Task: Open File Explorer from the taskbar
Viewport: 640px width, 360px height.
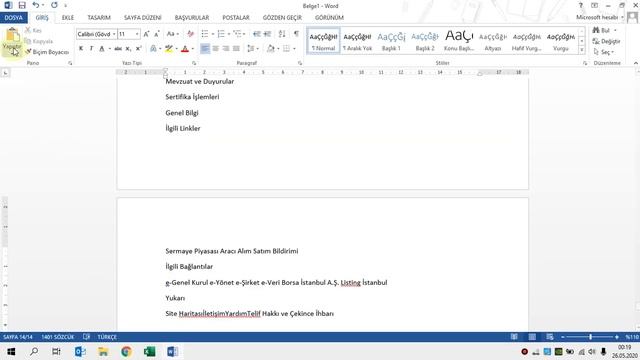Action: (x=103, y=351)
